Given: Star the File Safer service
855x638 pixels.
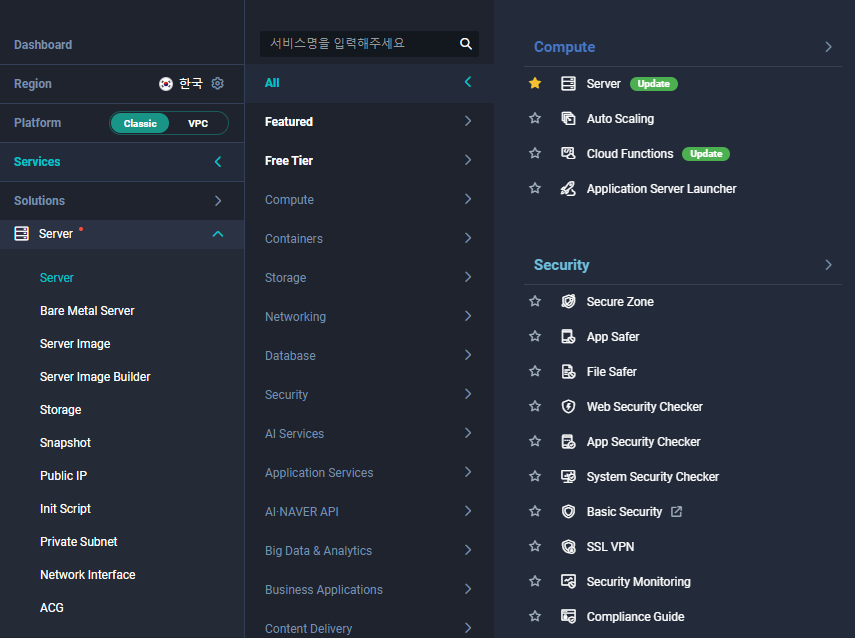Looking at the screenshot, I should 535,371.
